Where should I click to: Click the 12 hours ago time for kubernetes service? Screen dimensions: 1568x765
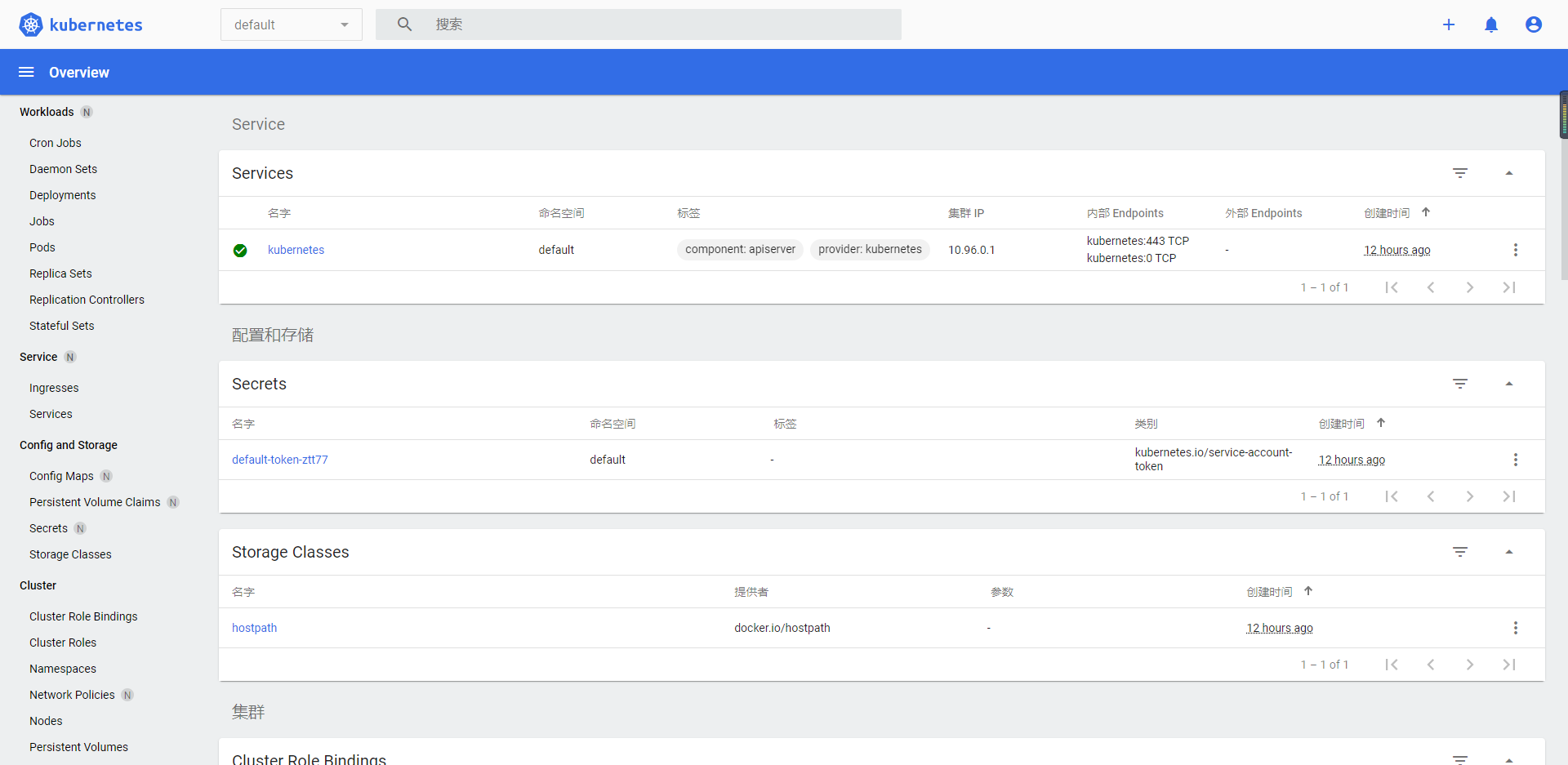1397,250
